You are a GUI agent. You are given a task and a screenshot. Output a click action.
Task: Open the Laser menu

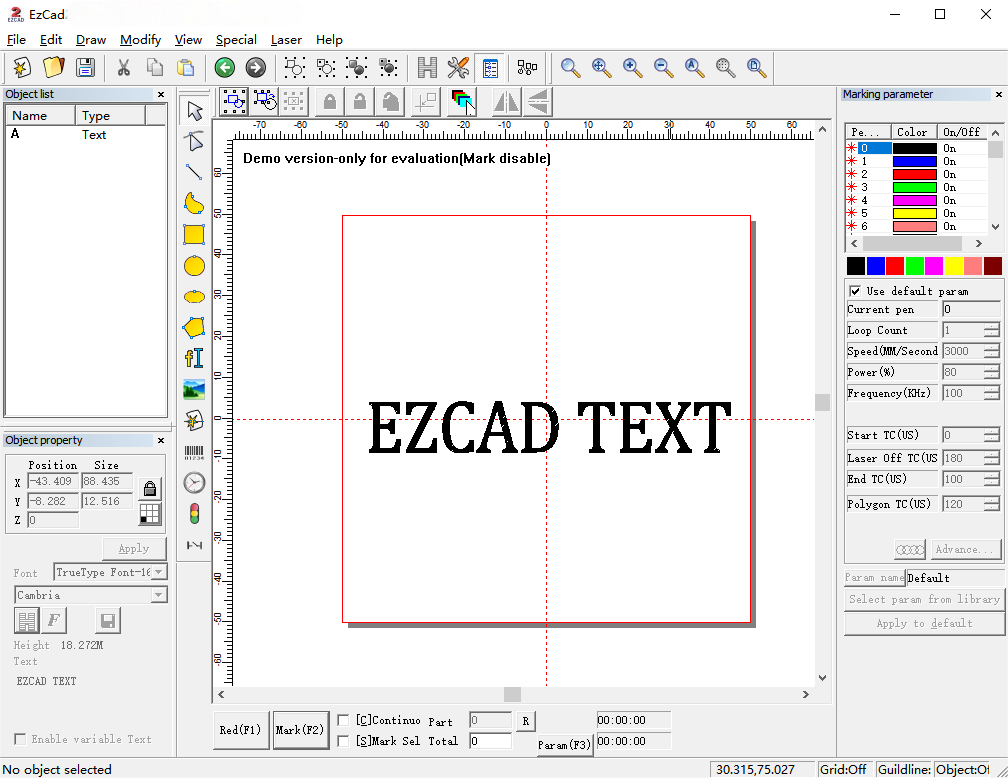(x=286, y=40)
